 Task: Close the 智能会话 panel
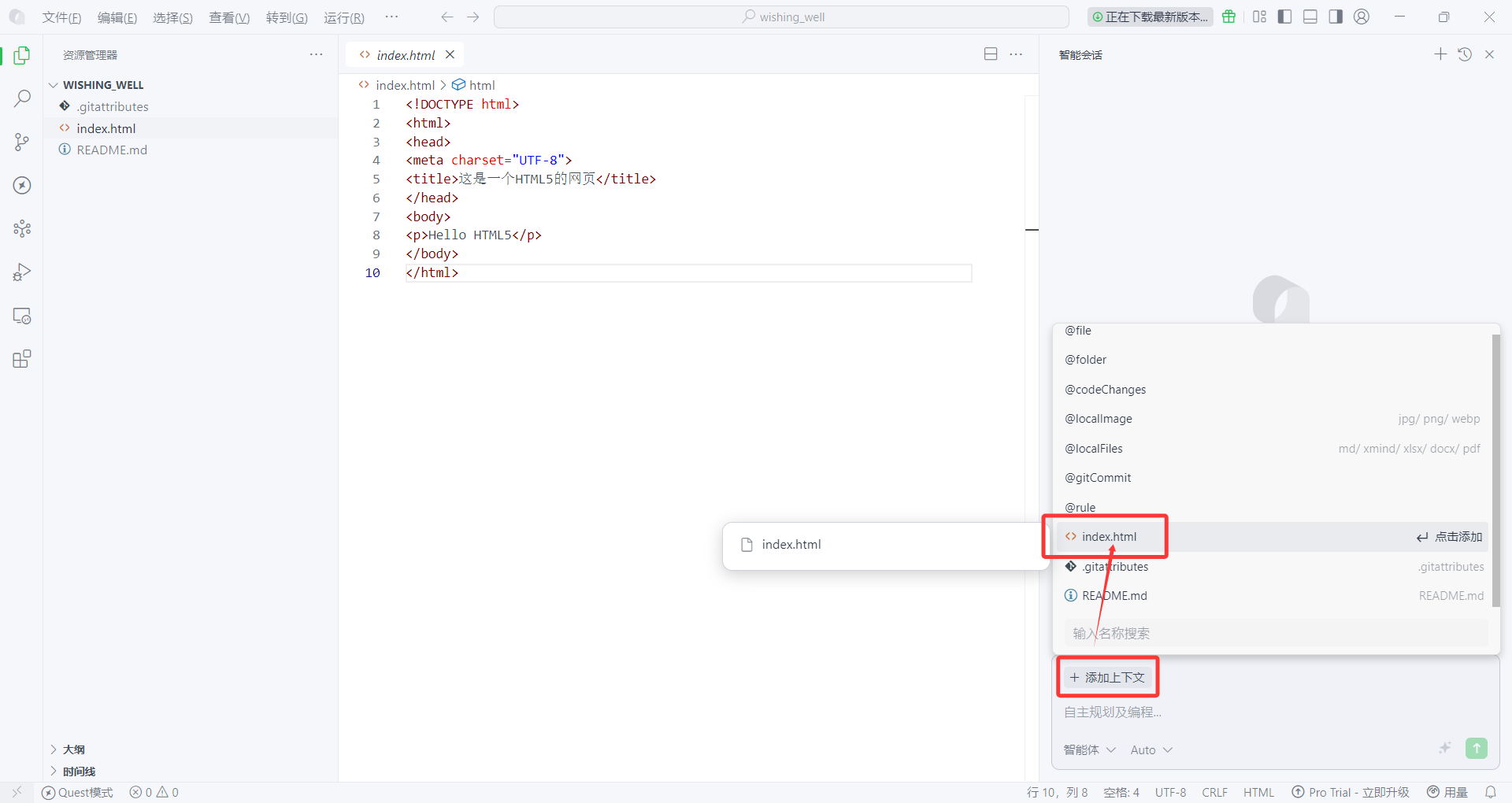tap(1489, 54)
